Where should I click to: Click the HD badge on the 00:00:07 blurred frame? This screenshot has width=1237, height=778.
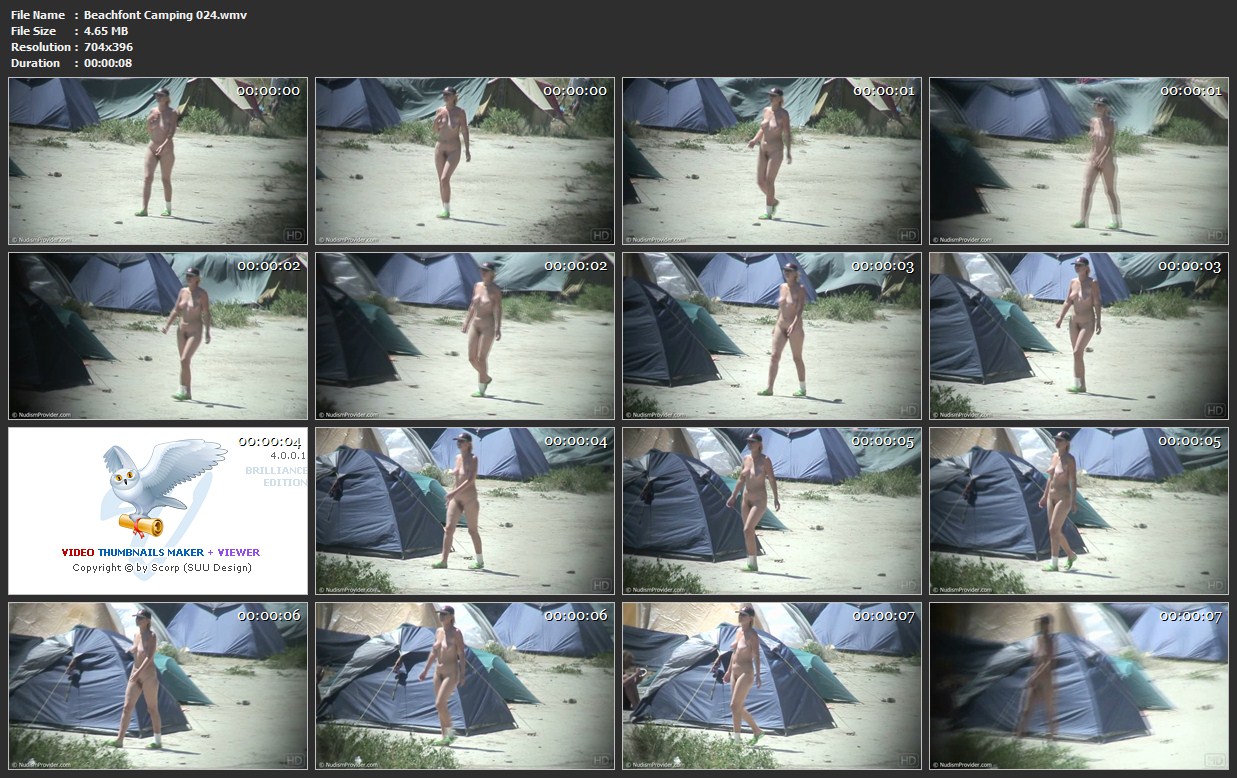[x=1215, y=759]
